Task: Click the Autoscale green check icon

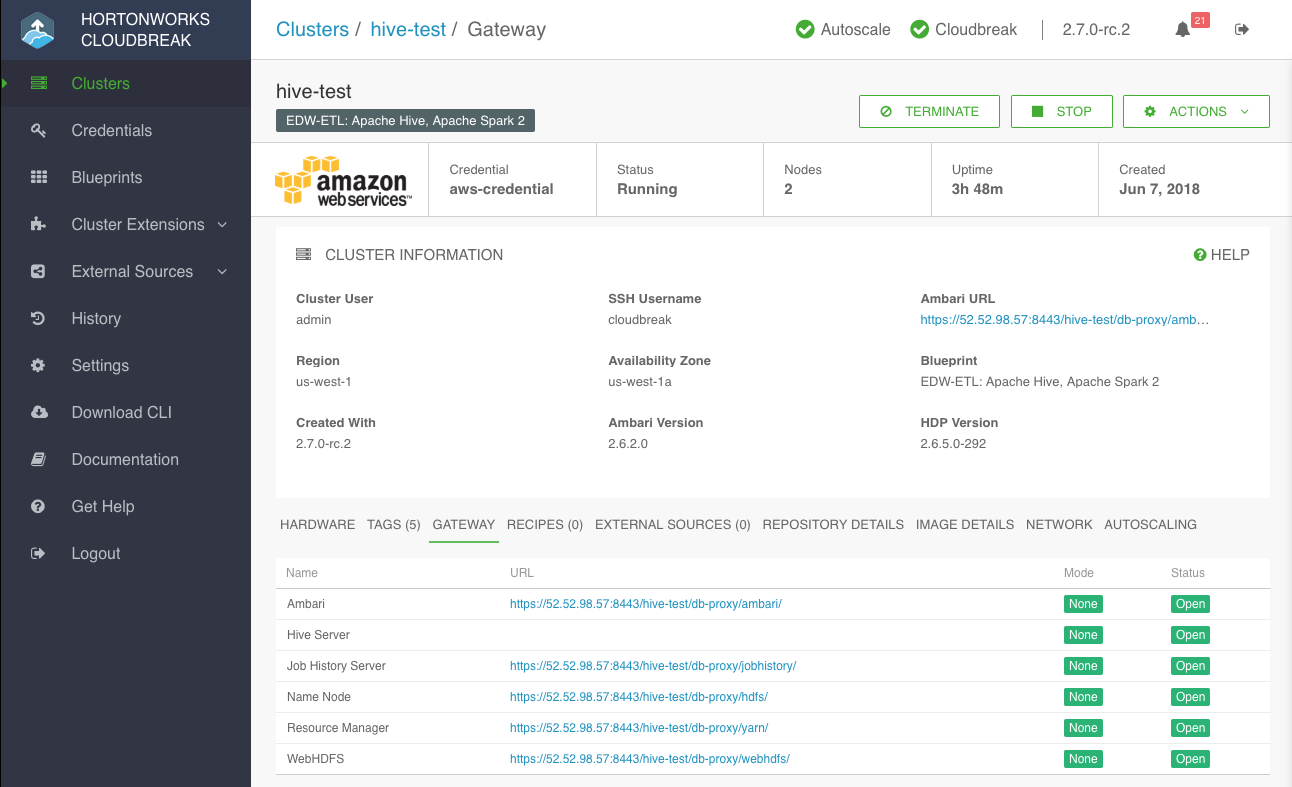Action: pyautogui.click(x=805, y=29)
